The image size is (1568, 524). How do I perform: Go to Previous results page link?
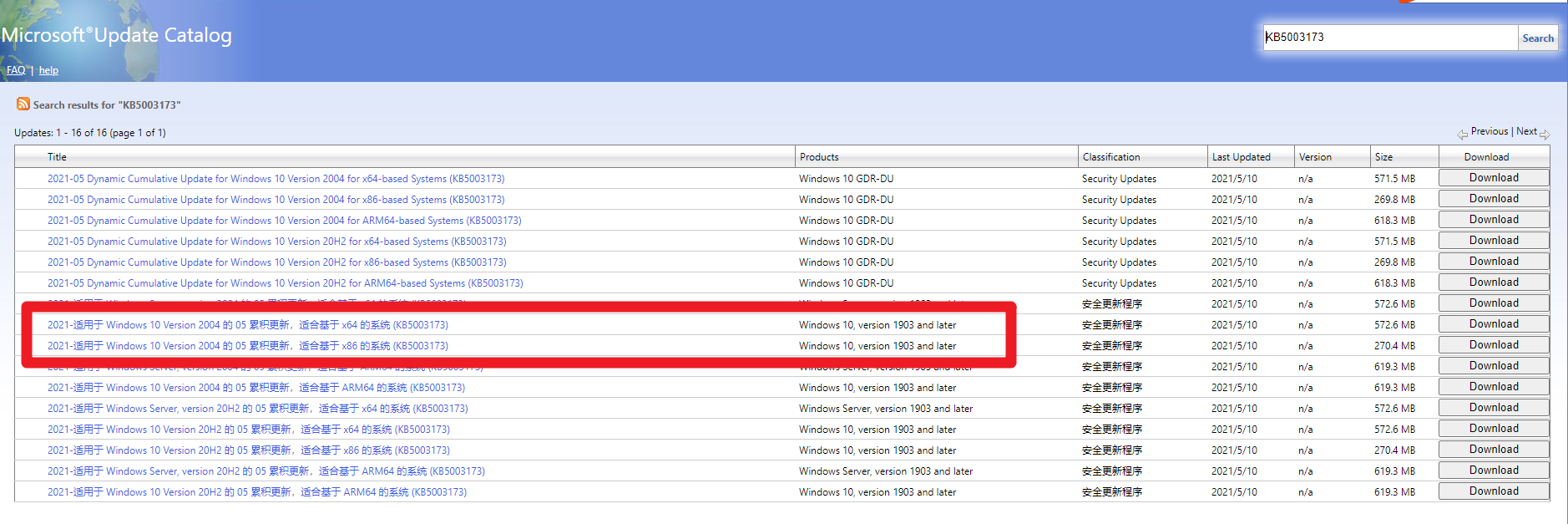[x=1490, y=131]
